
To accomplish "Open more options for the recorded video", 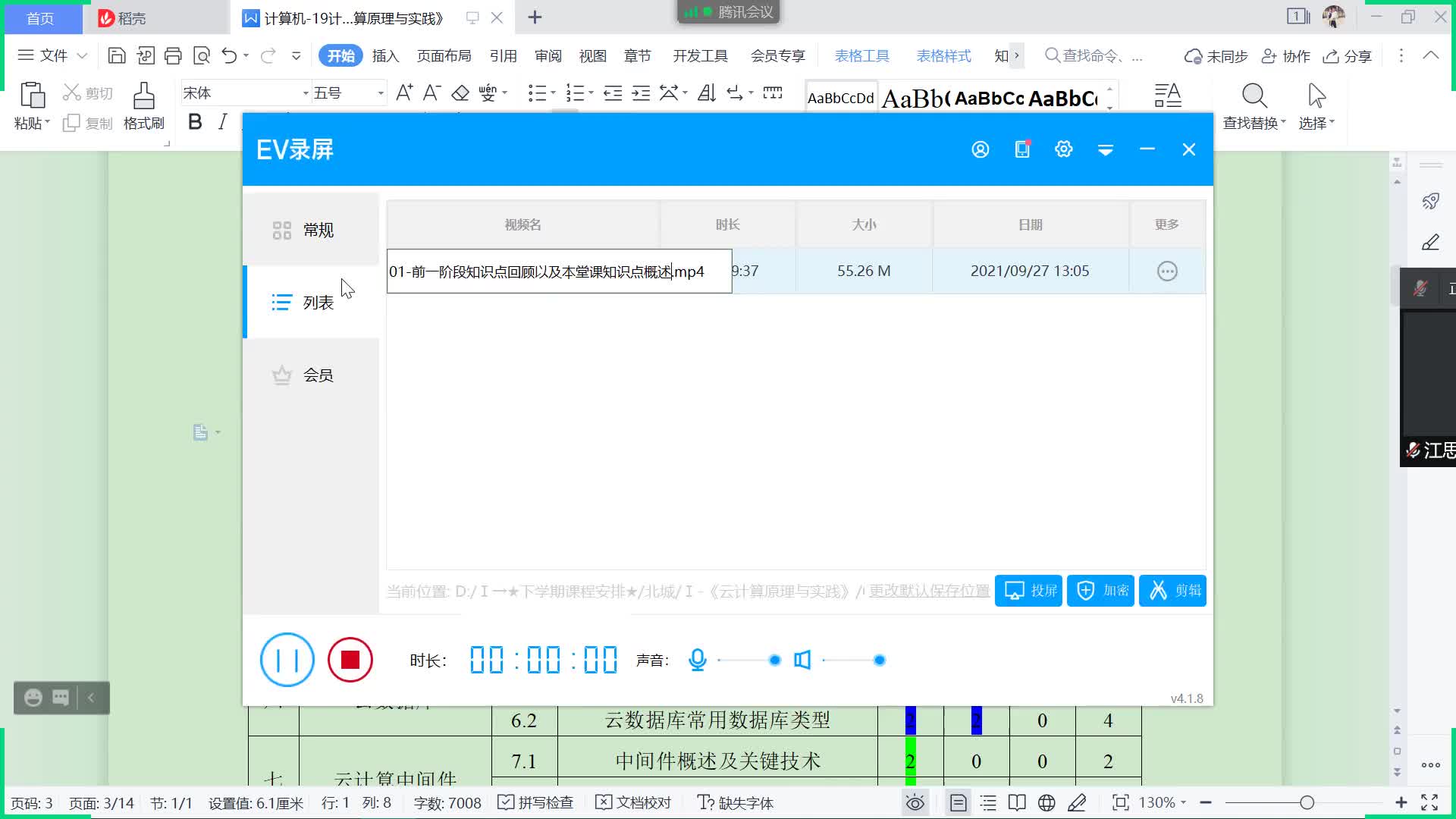I will (1167, 271).
